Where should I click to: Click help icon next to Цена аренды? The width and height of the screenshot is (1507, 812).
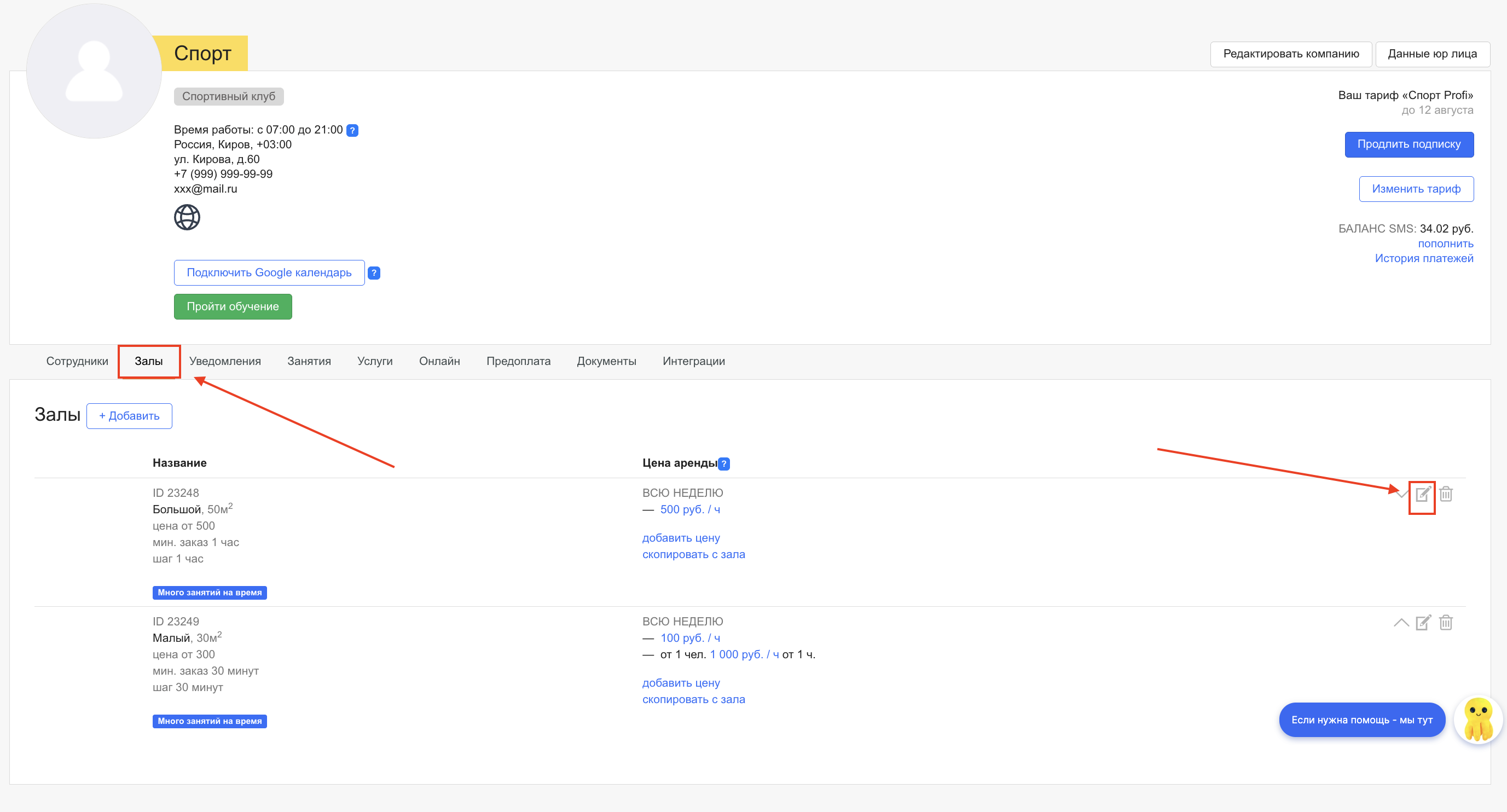(x=723, y=463)
